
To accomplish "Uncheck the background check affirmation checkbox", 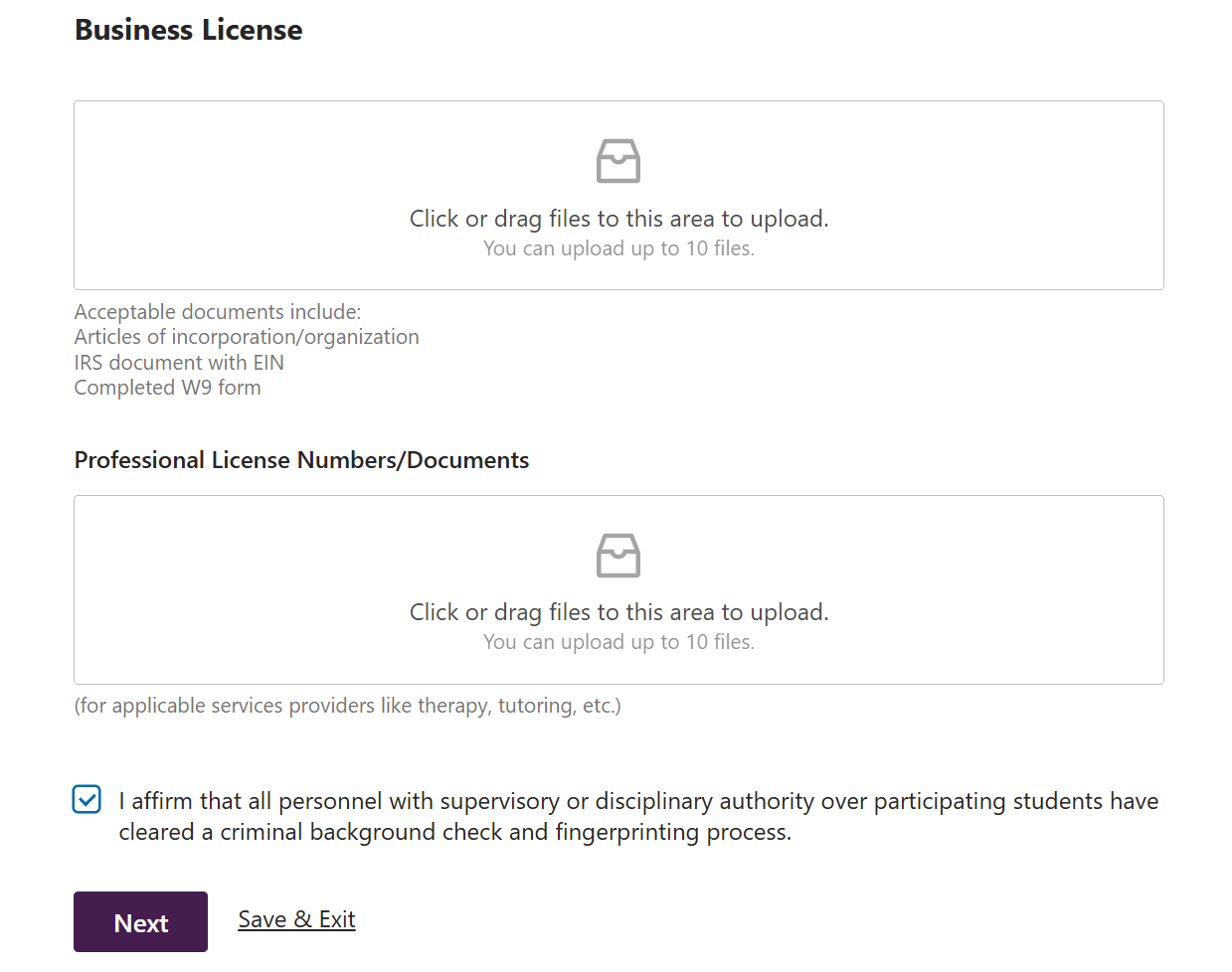I will click(88, 799).
